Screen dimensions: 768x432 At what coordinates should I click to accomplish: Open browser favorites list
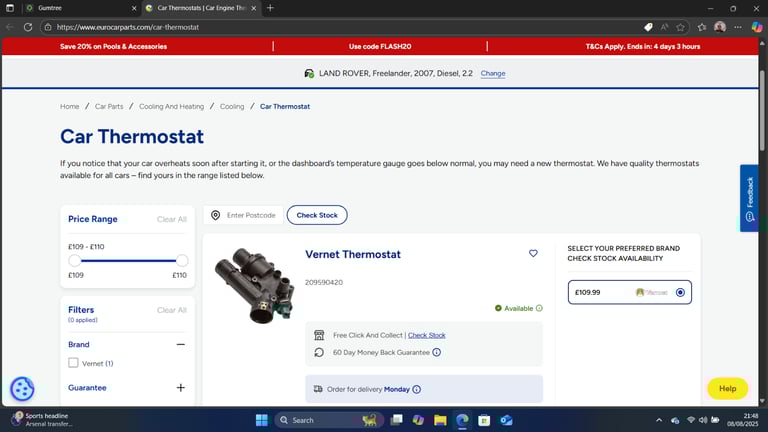[702, 27]
